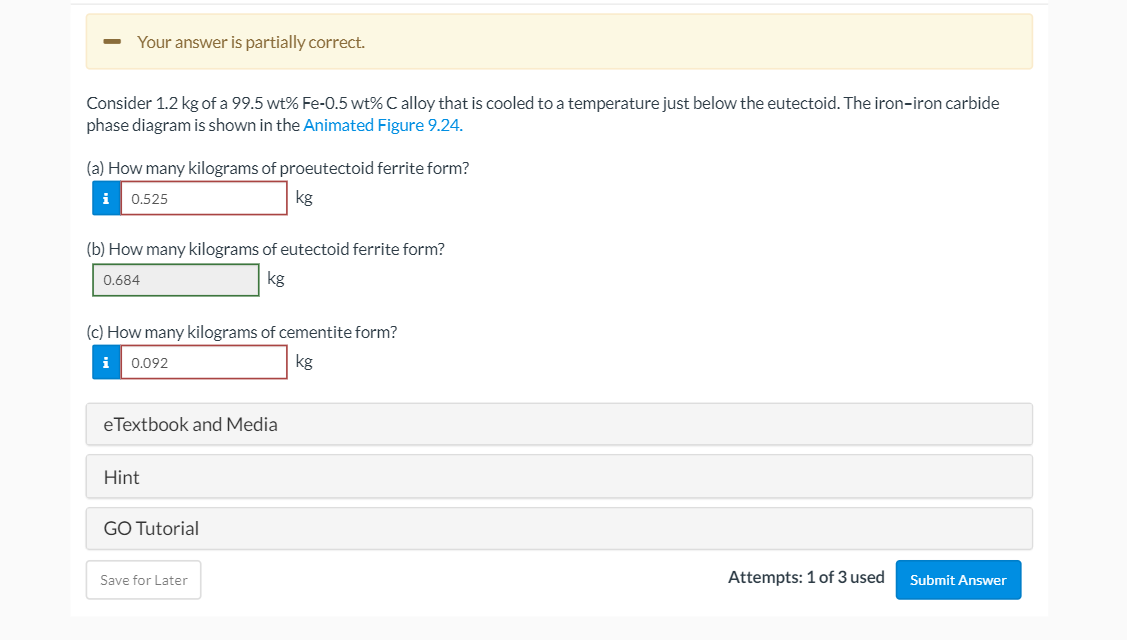1127x640 pixels.
Task: Click the eutectoid ferrite answer box showing 0.684
Action: coord(175,279)
